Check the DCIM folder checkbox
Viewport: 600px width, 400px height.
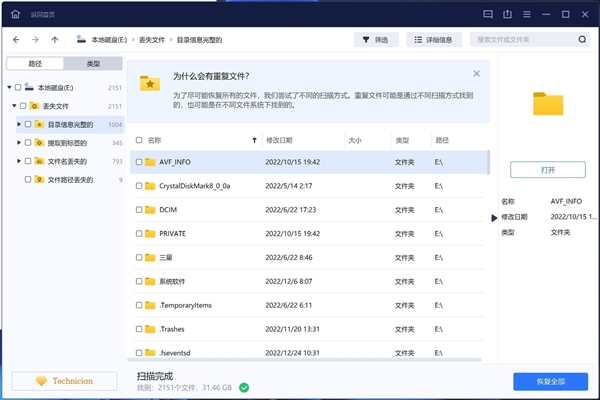(138, 209)
